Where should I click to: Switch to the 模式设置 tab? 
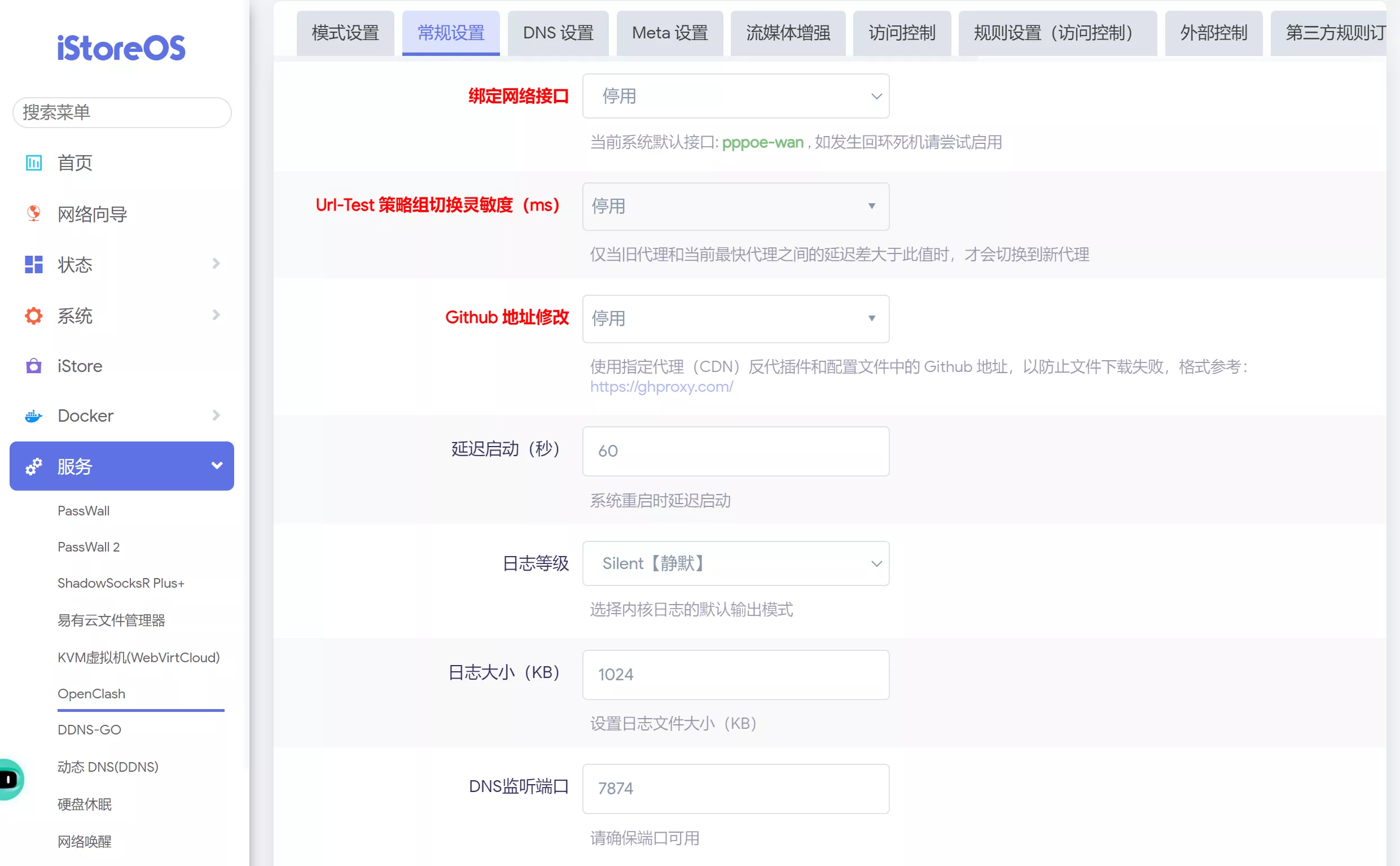pos(345,33)
